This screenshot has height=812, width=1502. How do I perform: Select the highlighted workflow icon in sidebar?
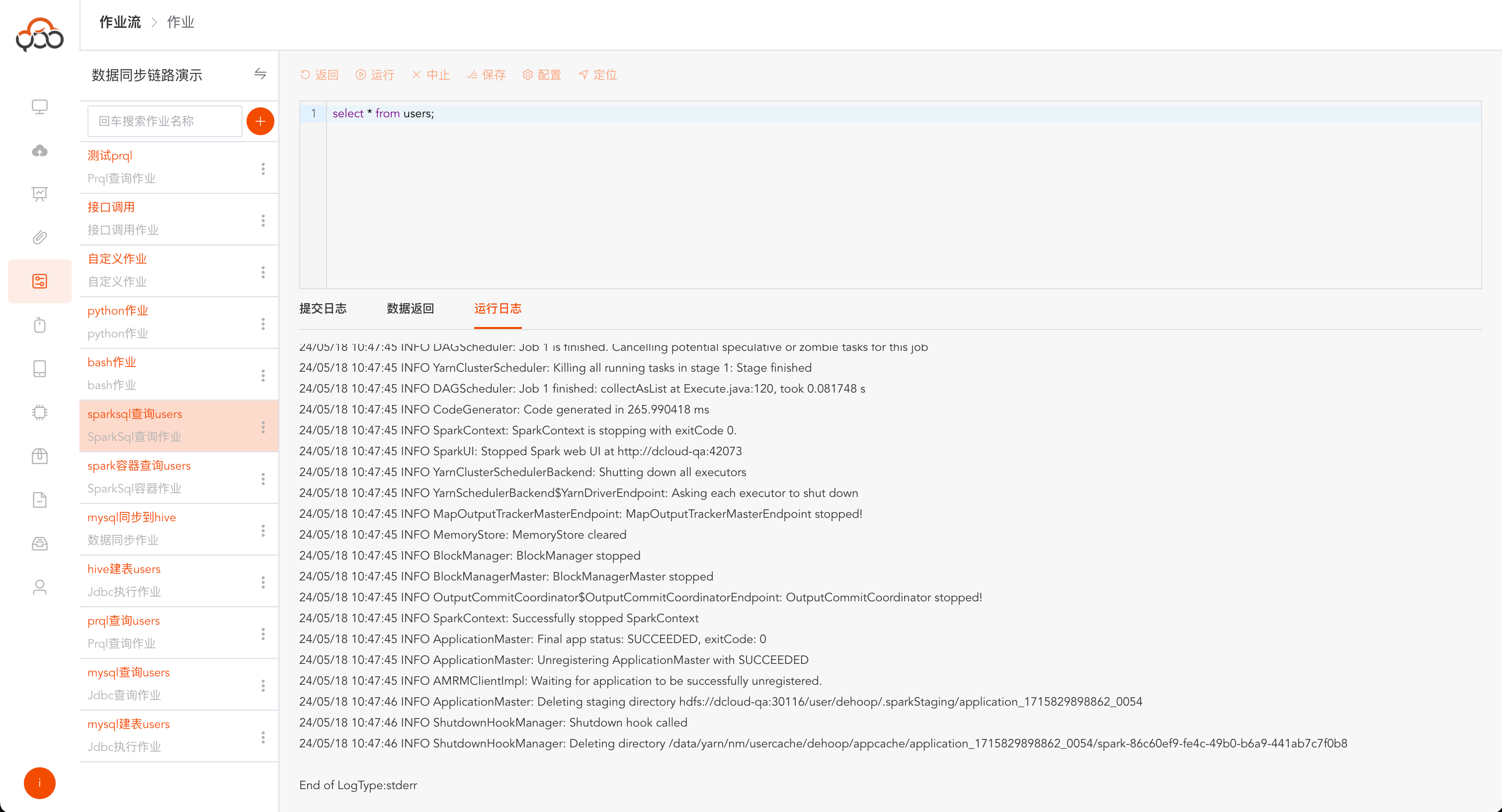[40, 281]
